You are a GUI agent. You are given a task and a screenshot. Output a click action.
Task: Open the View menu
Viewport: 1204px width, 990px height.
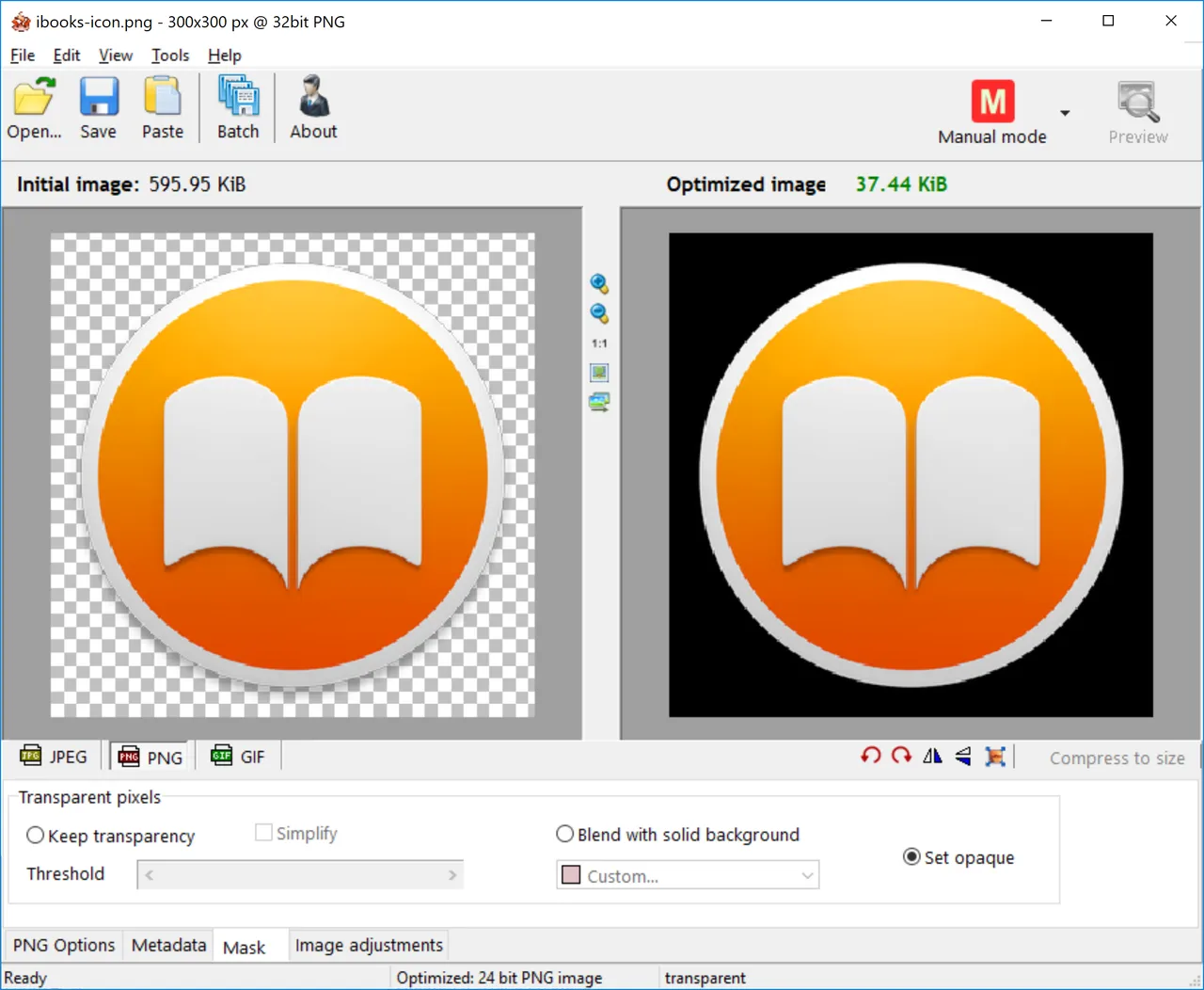tap(116, 56)
